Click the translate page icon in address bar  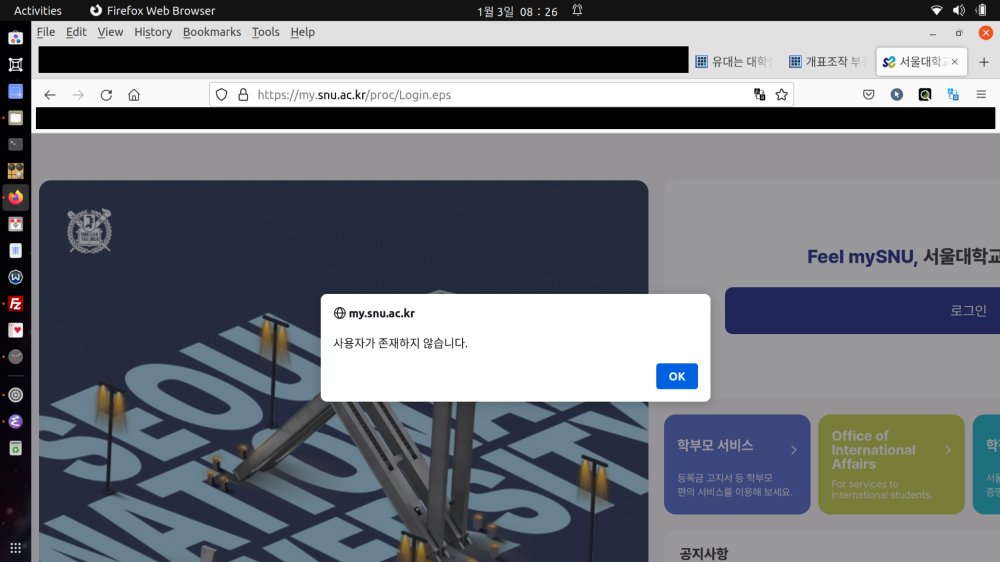(x=759, y=95)
